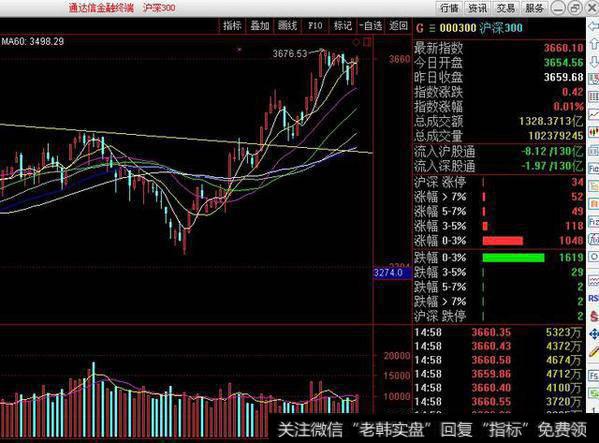Click the wavy-line sidebar icon
This screenshot has height=443, width=599.
[x=594, y=281]
